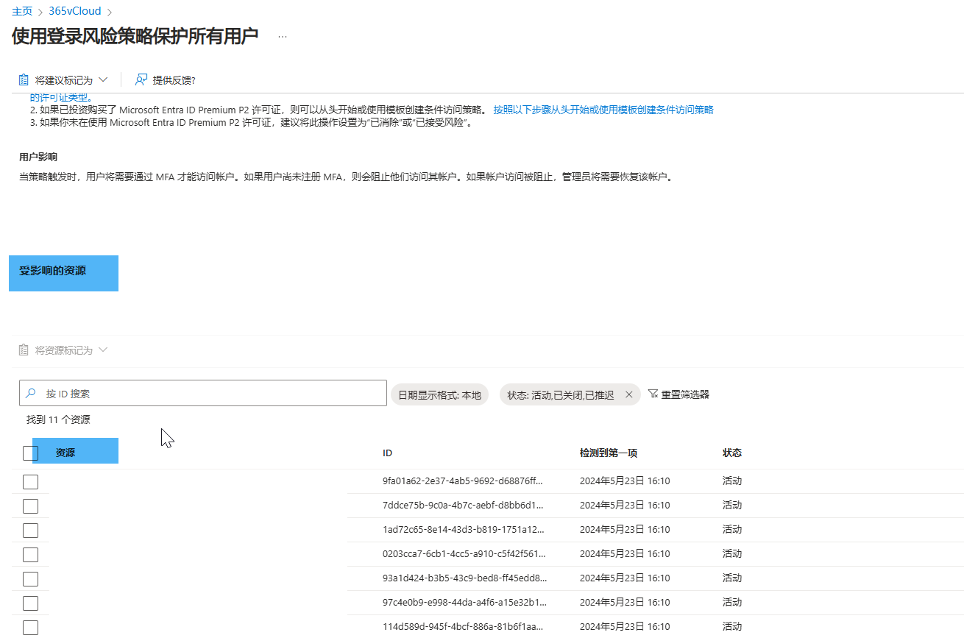This screenshot has width=964, height=638.
Task: Open the 主页 breadcrumb link
Action: (22, 11)
